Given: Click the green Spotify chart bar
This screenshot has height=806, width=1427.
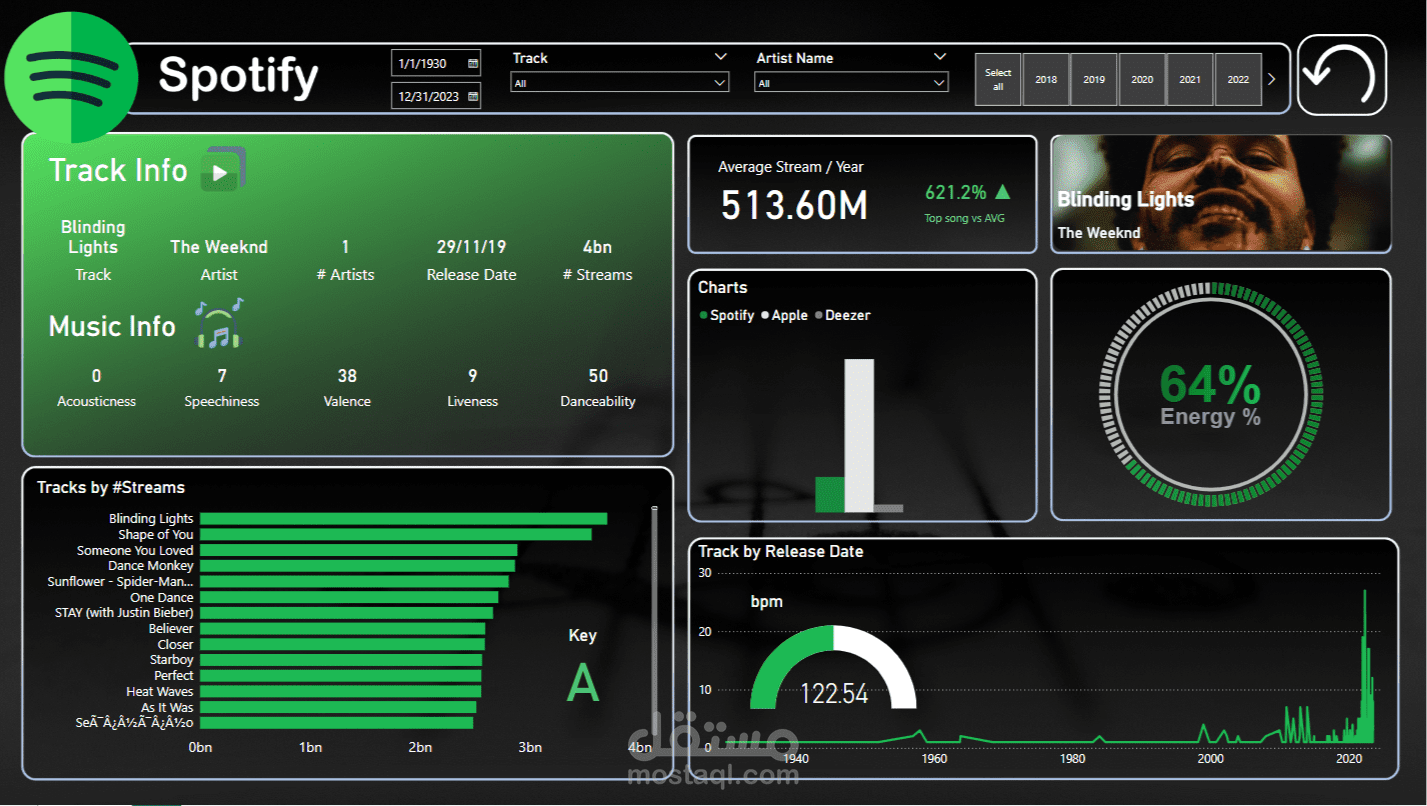Looking at the screenshot, I should [830, 494].
